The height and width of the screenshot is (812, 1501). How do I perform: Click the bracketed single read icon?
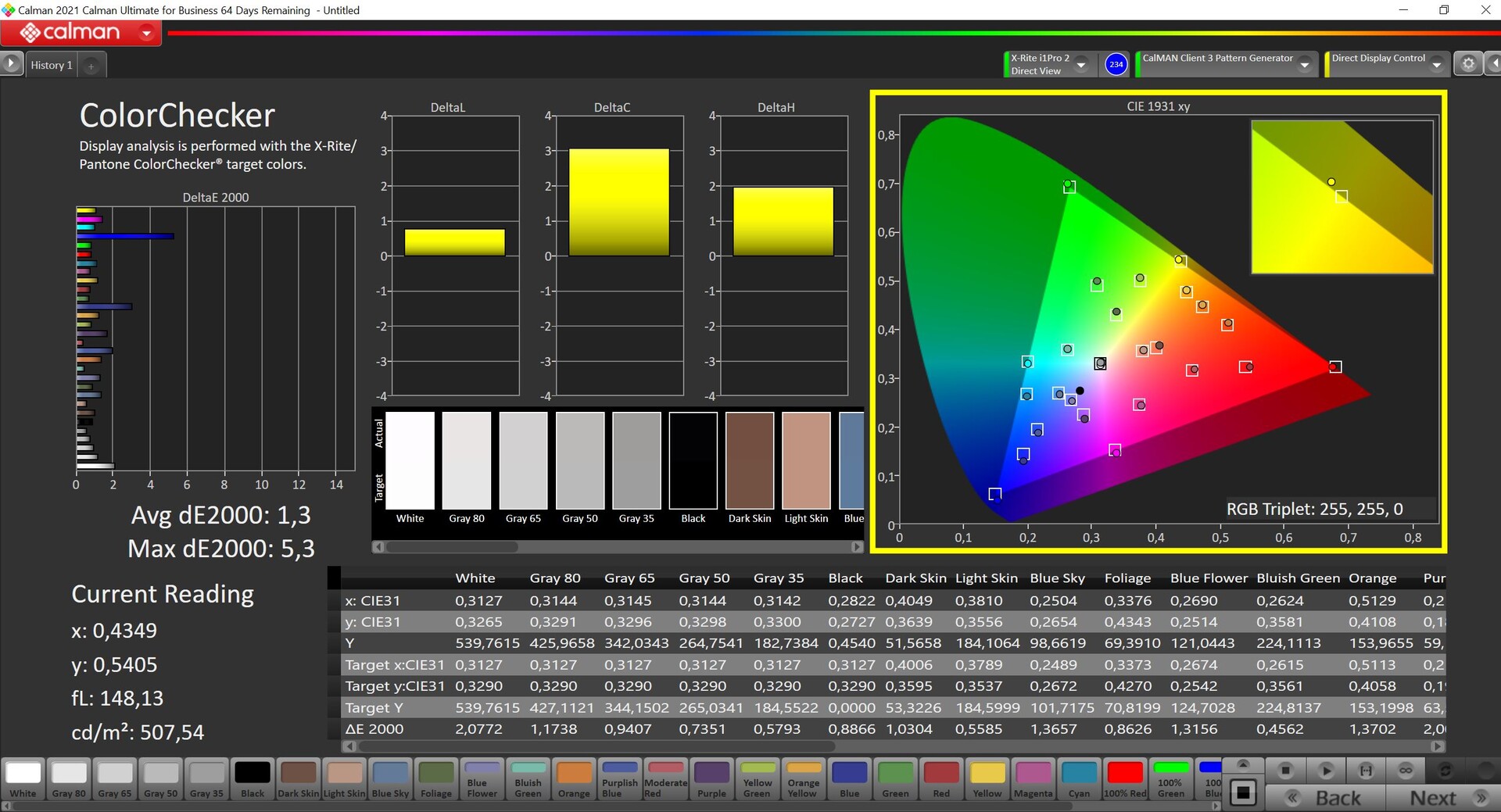click(1366, 771)
